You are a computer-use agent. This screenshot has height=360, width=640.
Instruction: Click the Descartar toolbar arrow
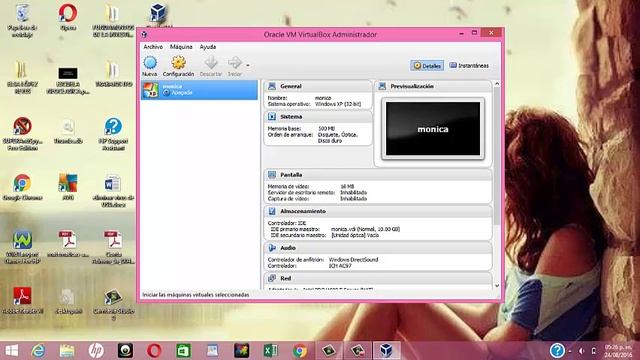pyautogui.click(x=211, y=66)
